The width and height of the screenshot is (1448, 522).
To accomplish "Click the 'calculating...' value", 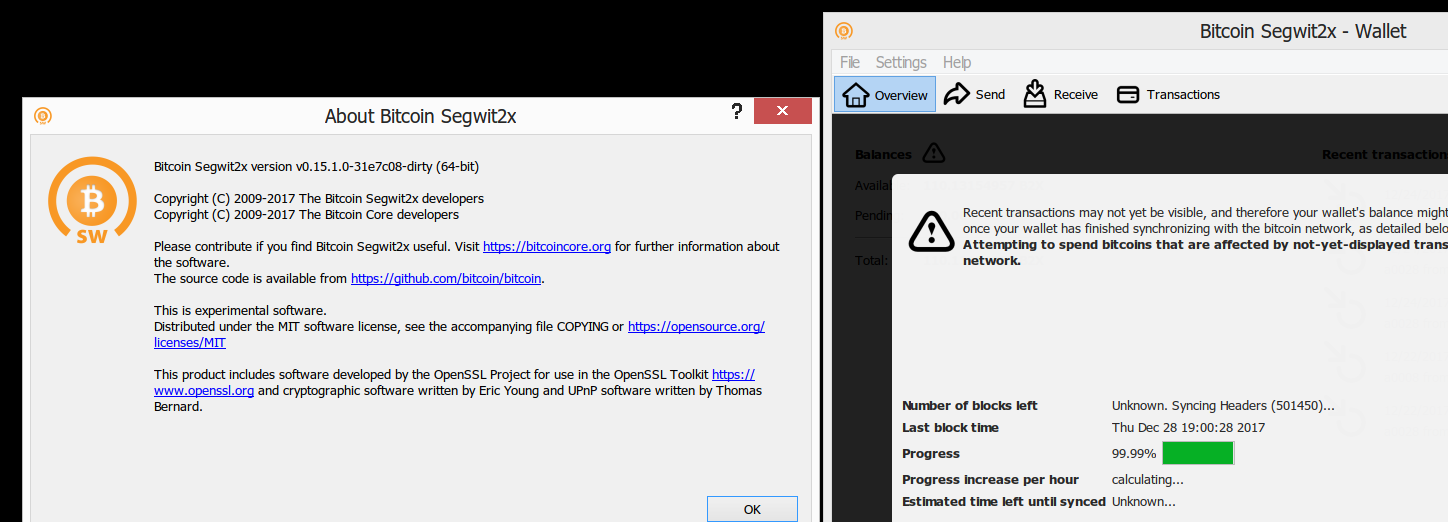I will 1148,480.
